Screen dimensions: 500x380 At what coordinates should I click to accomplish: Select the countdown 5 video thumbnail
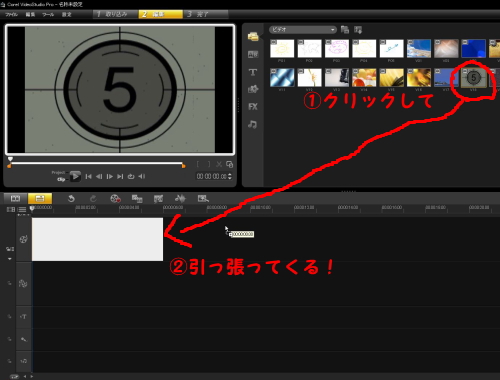pos(474,78)
